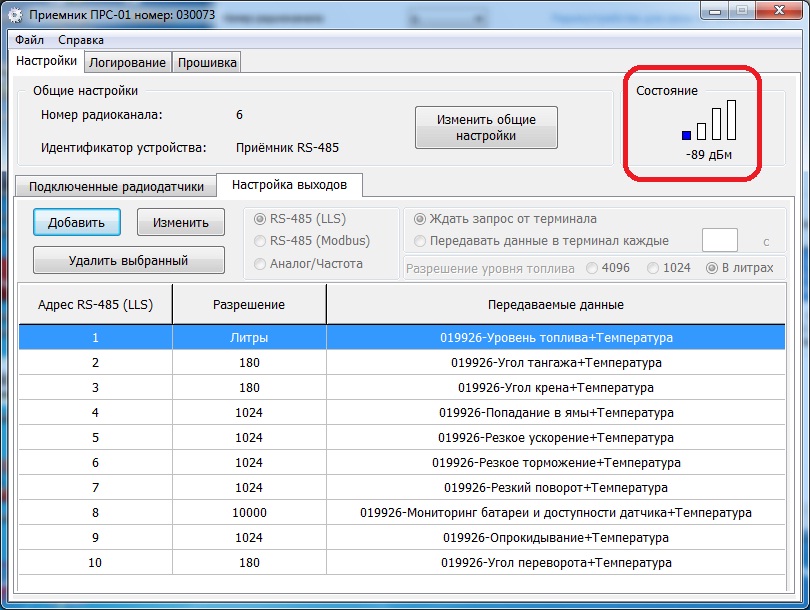Select the Аналог/Частота radio option
Viewport: 810px width, 610px height.
click(262, 264)
